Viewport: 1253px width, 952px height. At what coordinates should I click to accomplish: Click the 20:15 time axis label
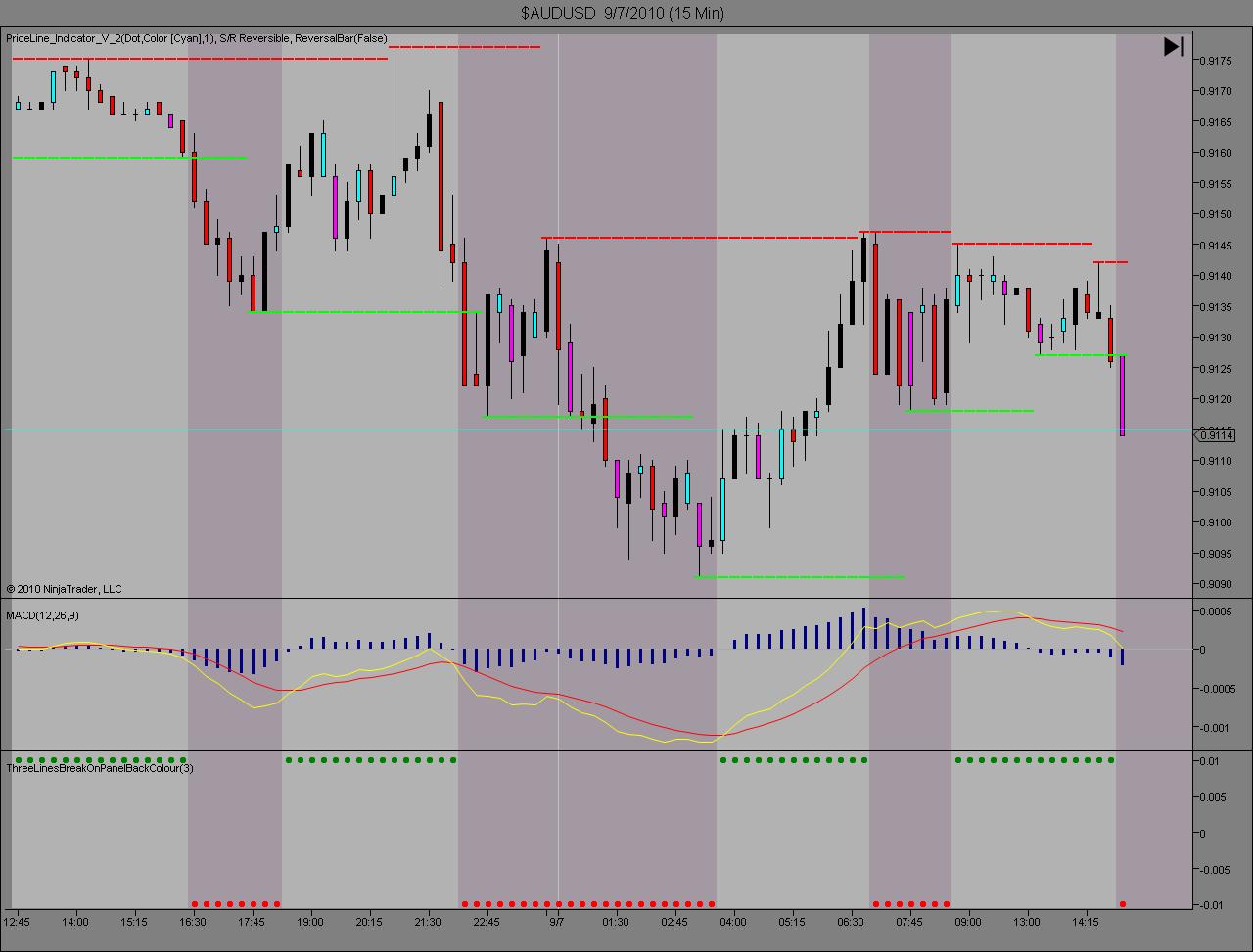click(369, 922)
